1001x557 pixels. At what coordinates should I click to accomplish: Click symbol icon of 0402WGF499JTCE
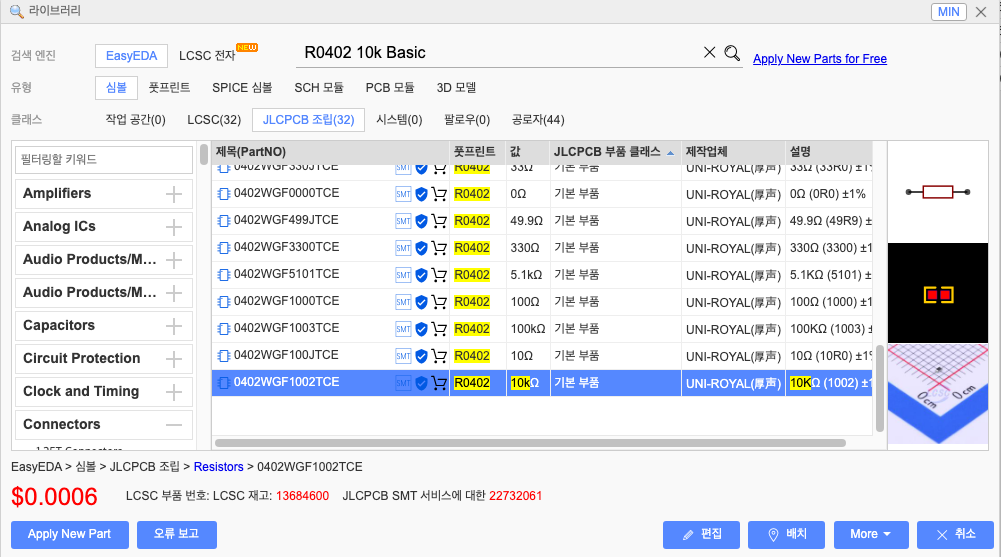tap(223, 221)
